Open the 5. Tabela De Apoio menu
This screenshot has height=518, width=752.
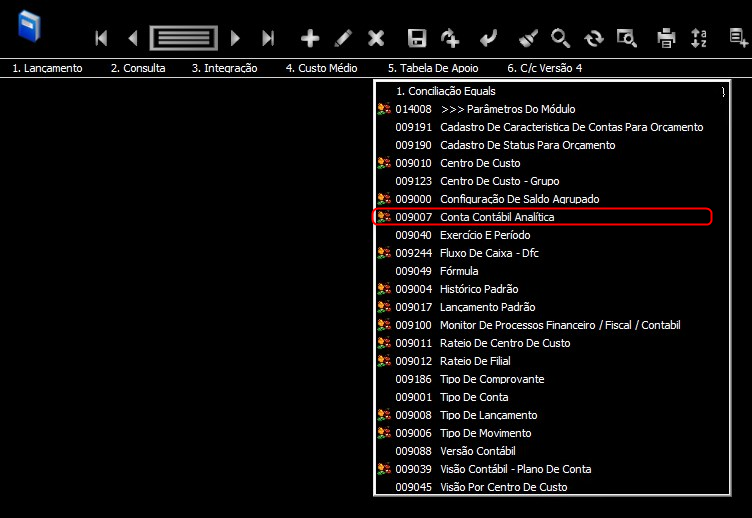click(433, 68)
